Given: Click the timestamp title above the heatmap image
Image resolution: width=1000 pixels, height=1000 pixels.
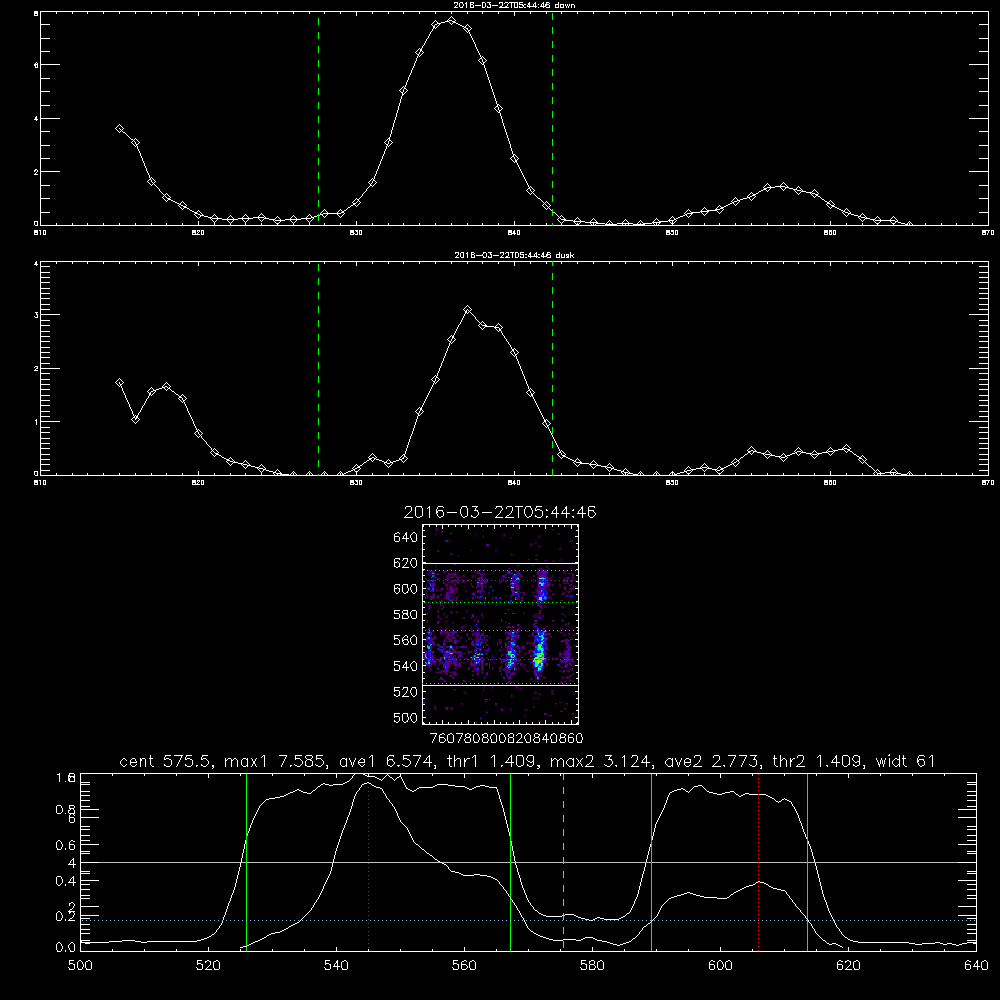Looking at the screenshot, I should (500, 512).
